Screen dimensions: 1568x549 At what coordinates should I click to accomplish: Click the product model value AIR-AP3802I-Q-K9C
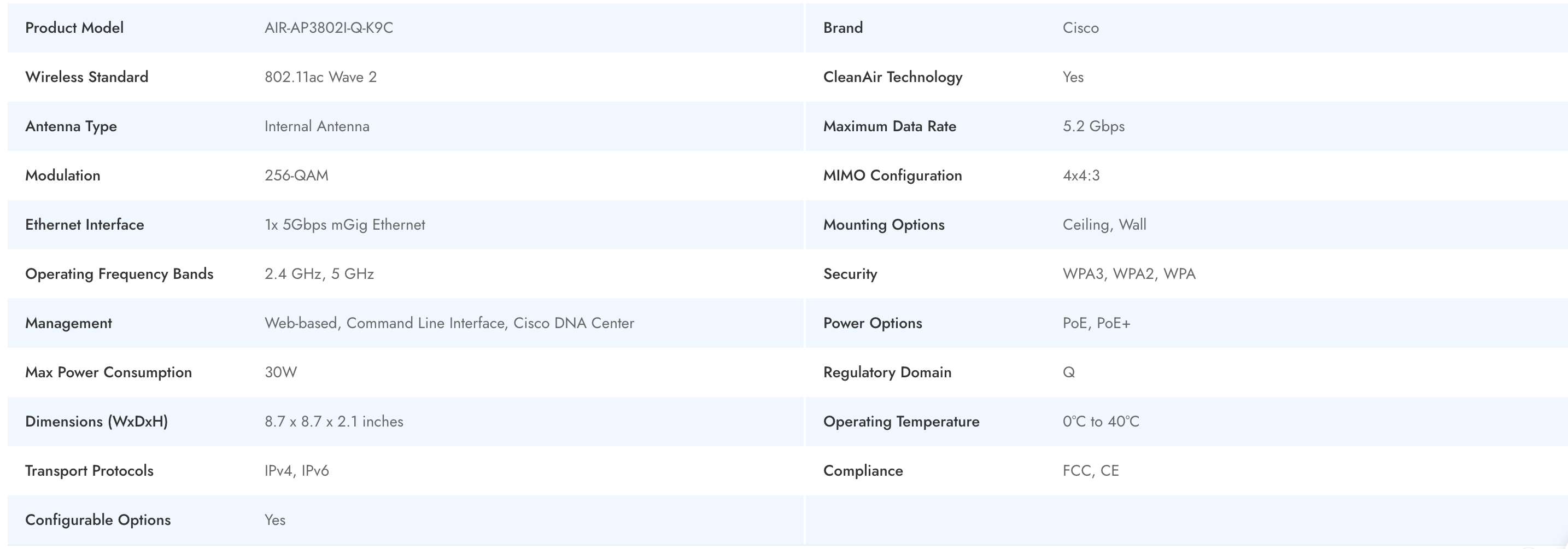(329, 28)
